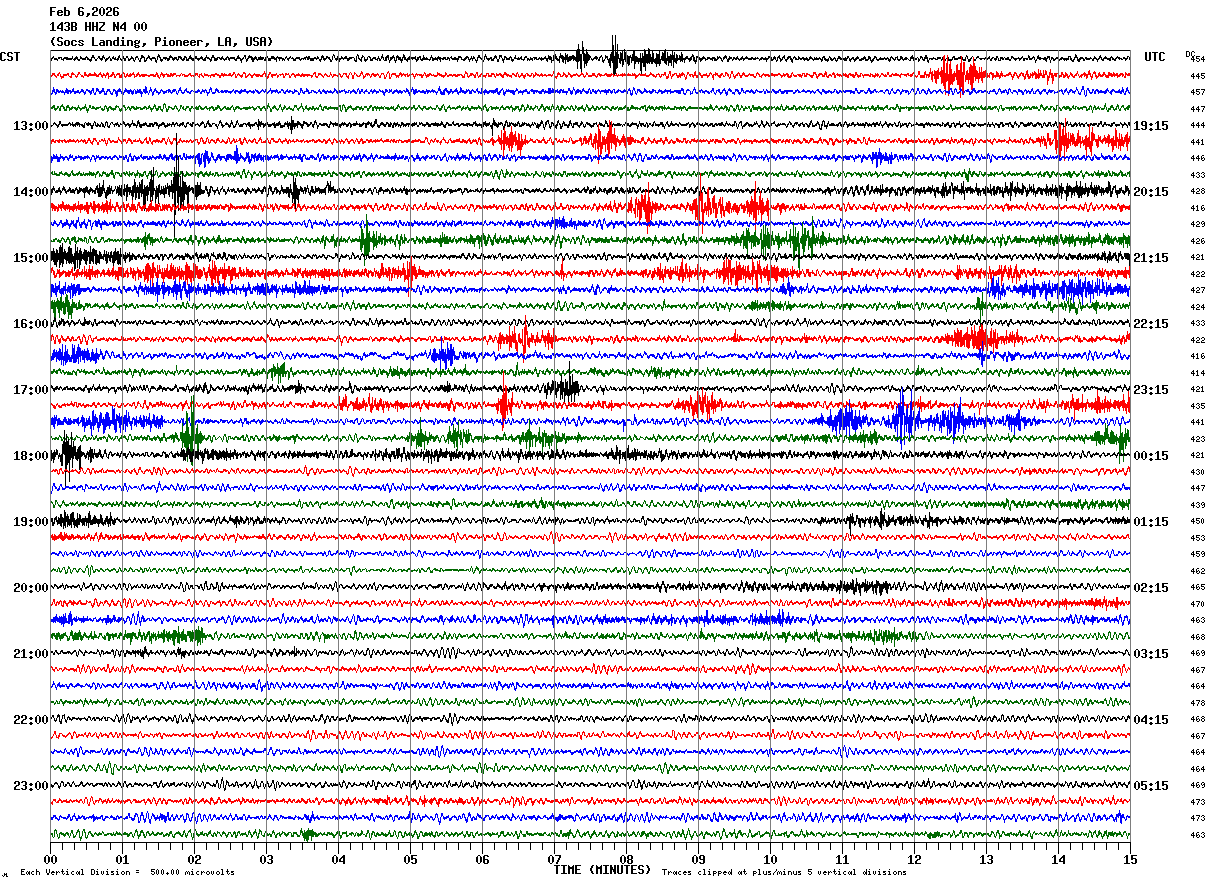Click the DC offset value '478'
This screenshot has height=886, width=1210.
pyautogui.click(x=1197, y=703)
